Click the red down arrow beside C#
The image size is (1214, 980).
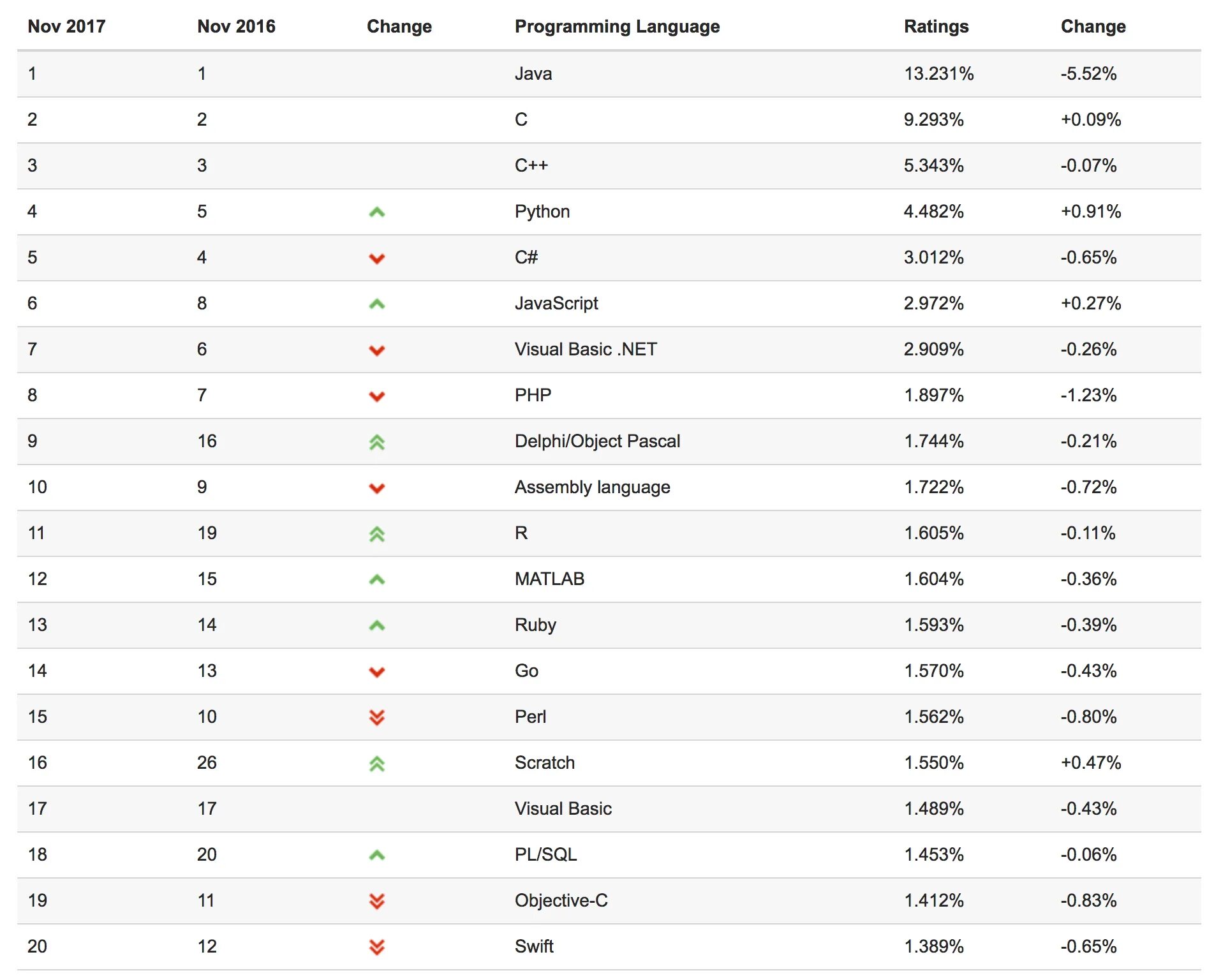(377, 258)
